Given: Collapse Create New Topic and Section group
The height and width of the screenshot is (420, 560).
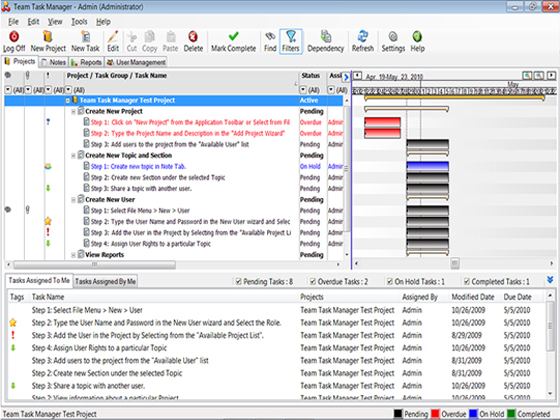Looking at the screenshot, I should pyautogui.click(x=74, y=156).
